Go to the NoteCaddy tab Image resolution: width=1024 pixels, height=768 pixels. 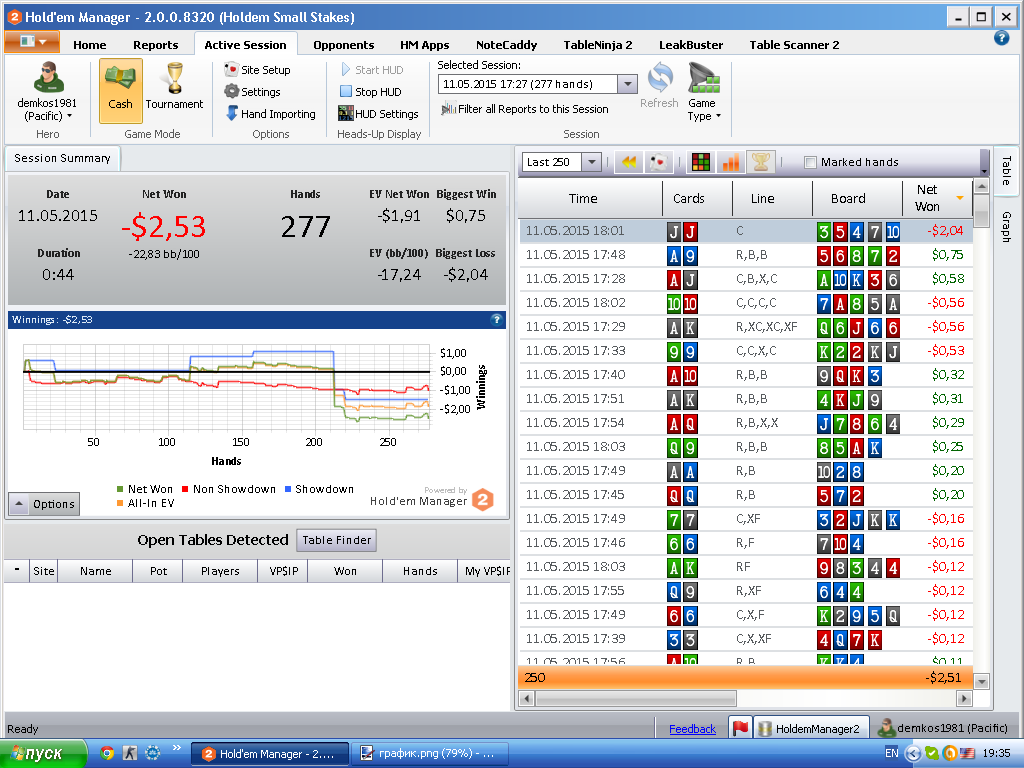tap(506, 45)
